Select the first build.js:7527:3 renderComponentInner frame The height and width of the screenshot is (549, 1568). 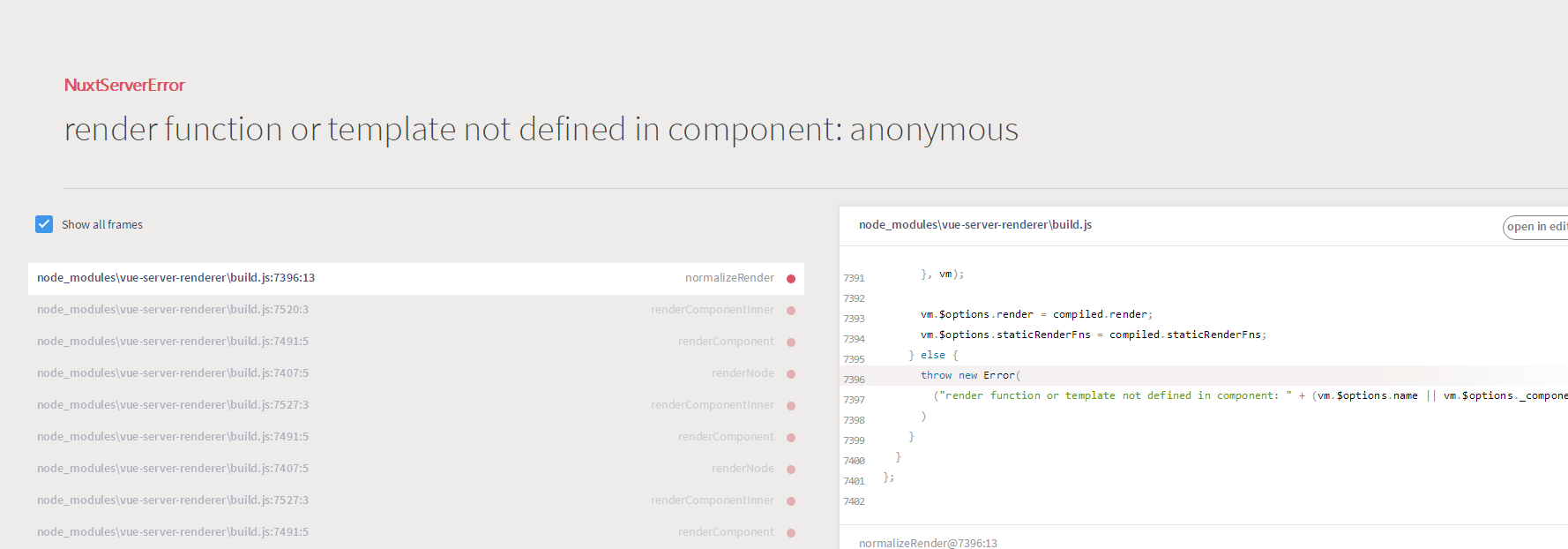pos(416,405)
